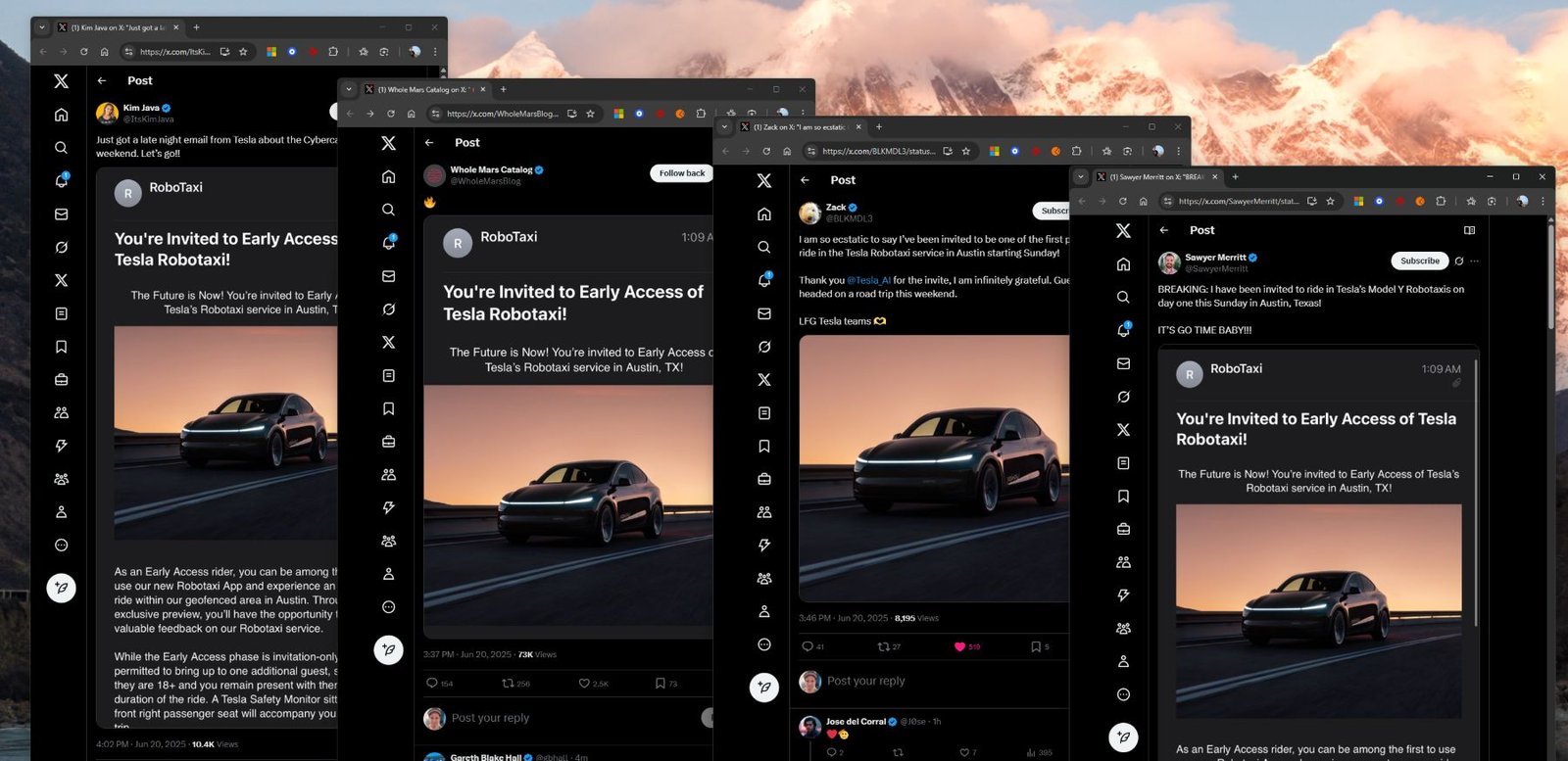This screenshot has width=1568, height=761.
Task: Open Kim Java's profile name link
Action: [x=141, y=108]
